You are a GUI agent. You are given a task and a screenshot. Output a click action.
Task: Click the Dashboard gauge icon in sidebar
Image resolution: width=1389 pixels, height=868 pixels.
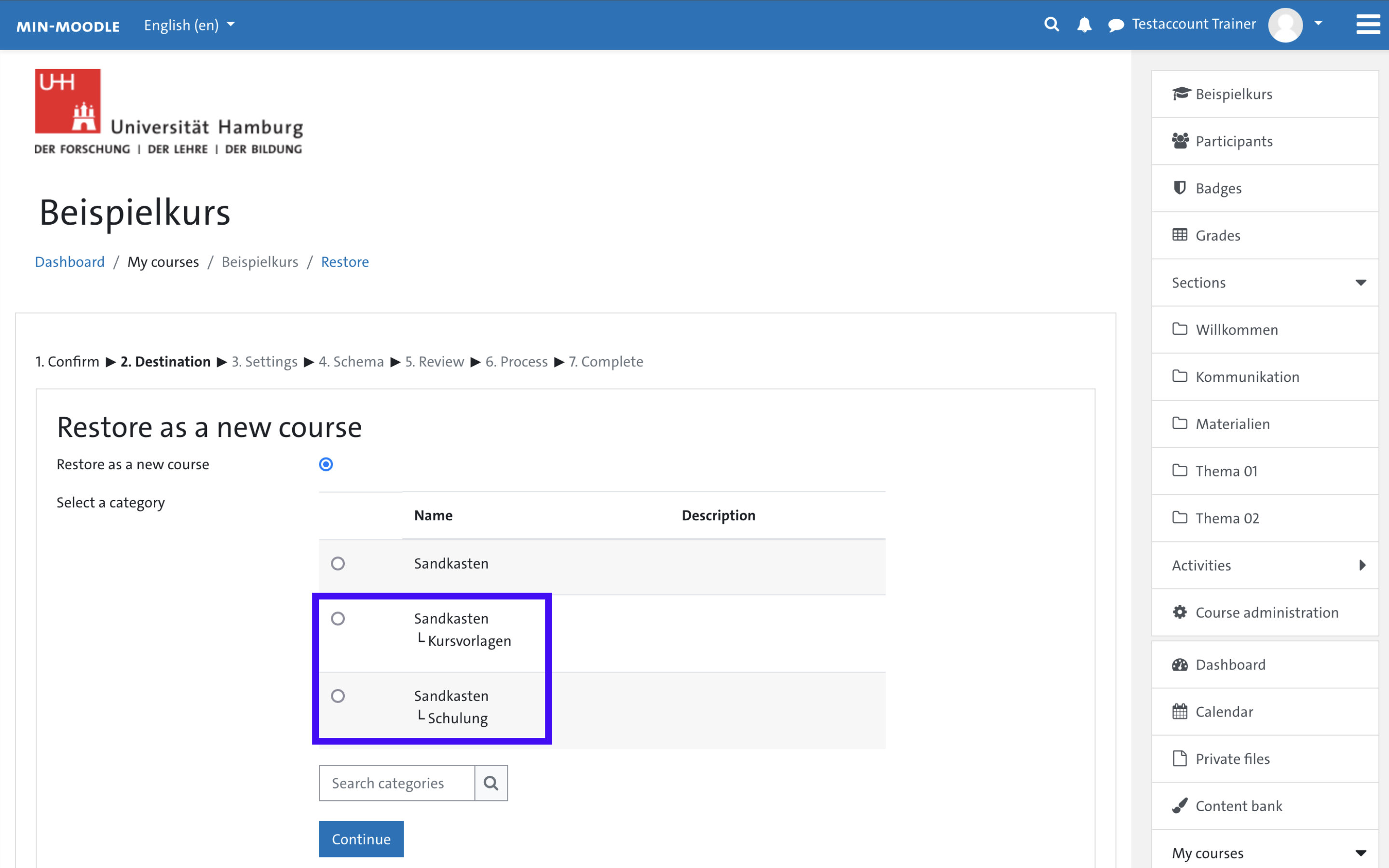coord(1180,664)
